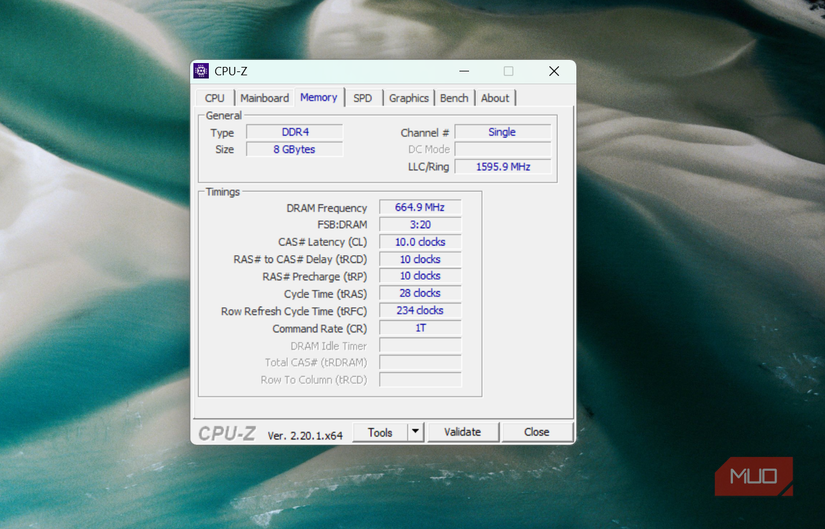Switch to the Graphics tab
The width and height of the screenshot is (825, 529).
click(408, 98)
